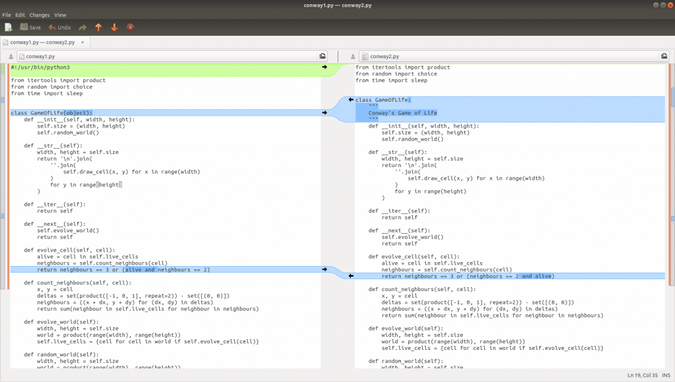Click the Save toolbar button
Viewport: 675px width, 382px height.
coord(31,28)
